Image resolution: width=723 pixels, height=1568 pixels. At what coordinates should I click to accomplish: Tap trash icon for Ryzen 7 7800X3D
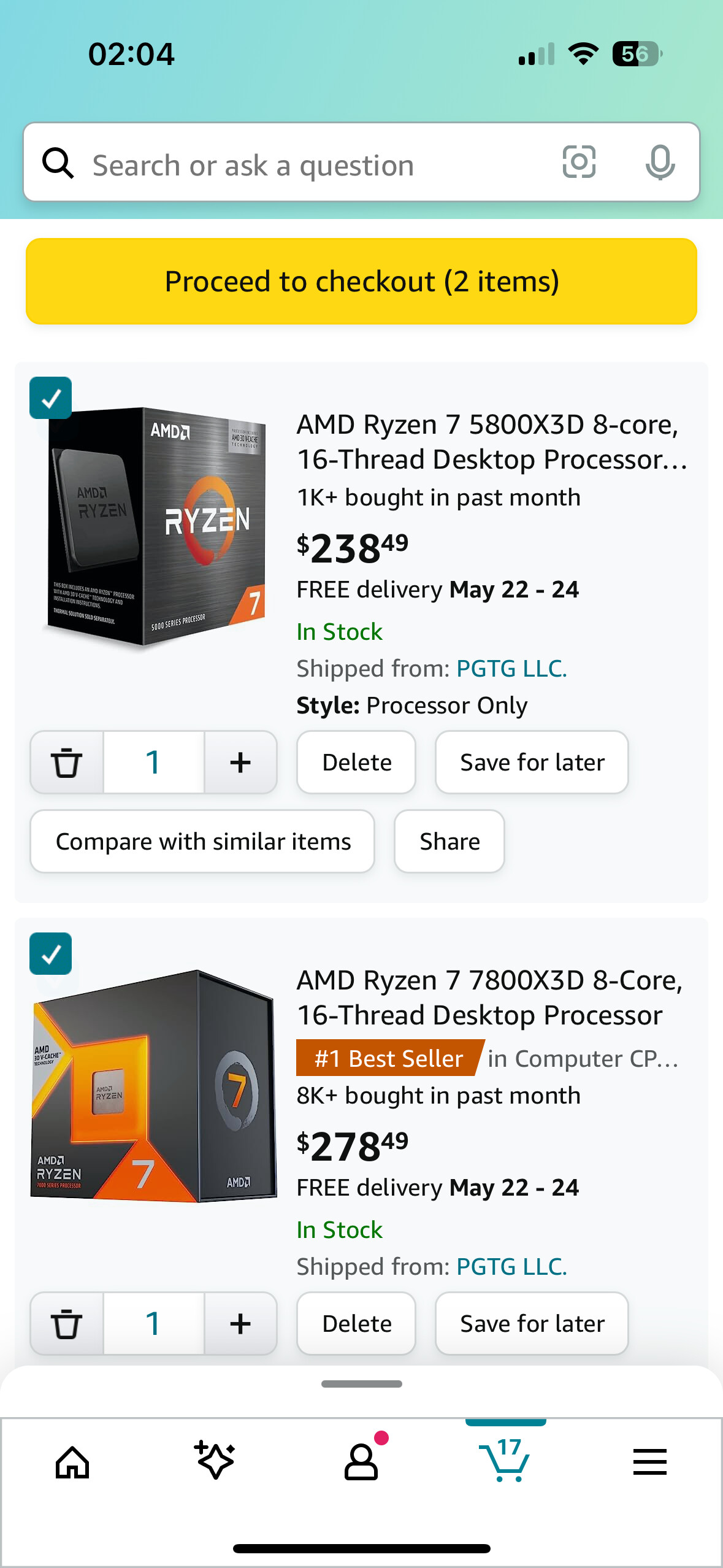pos(67,1323)
